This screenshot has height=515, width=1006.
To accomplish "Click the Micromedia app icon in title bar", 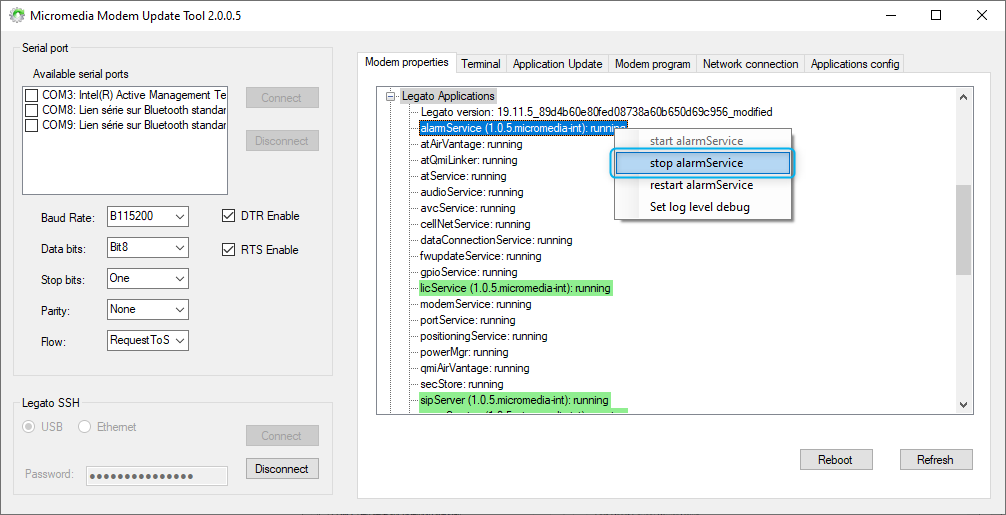I will 16,16.
